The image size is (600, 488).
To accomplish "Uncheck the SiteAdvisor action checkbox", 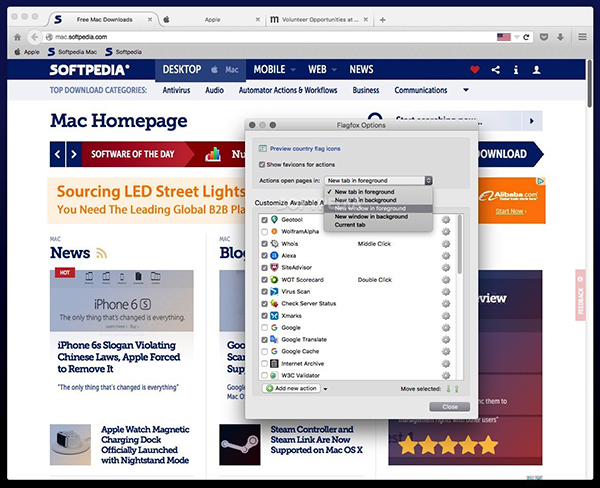I will tap(264, 268).
